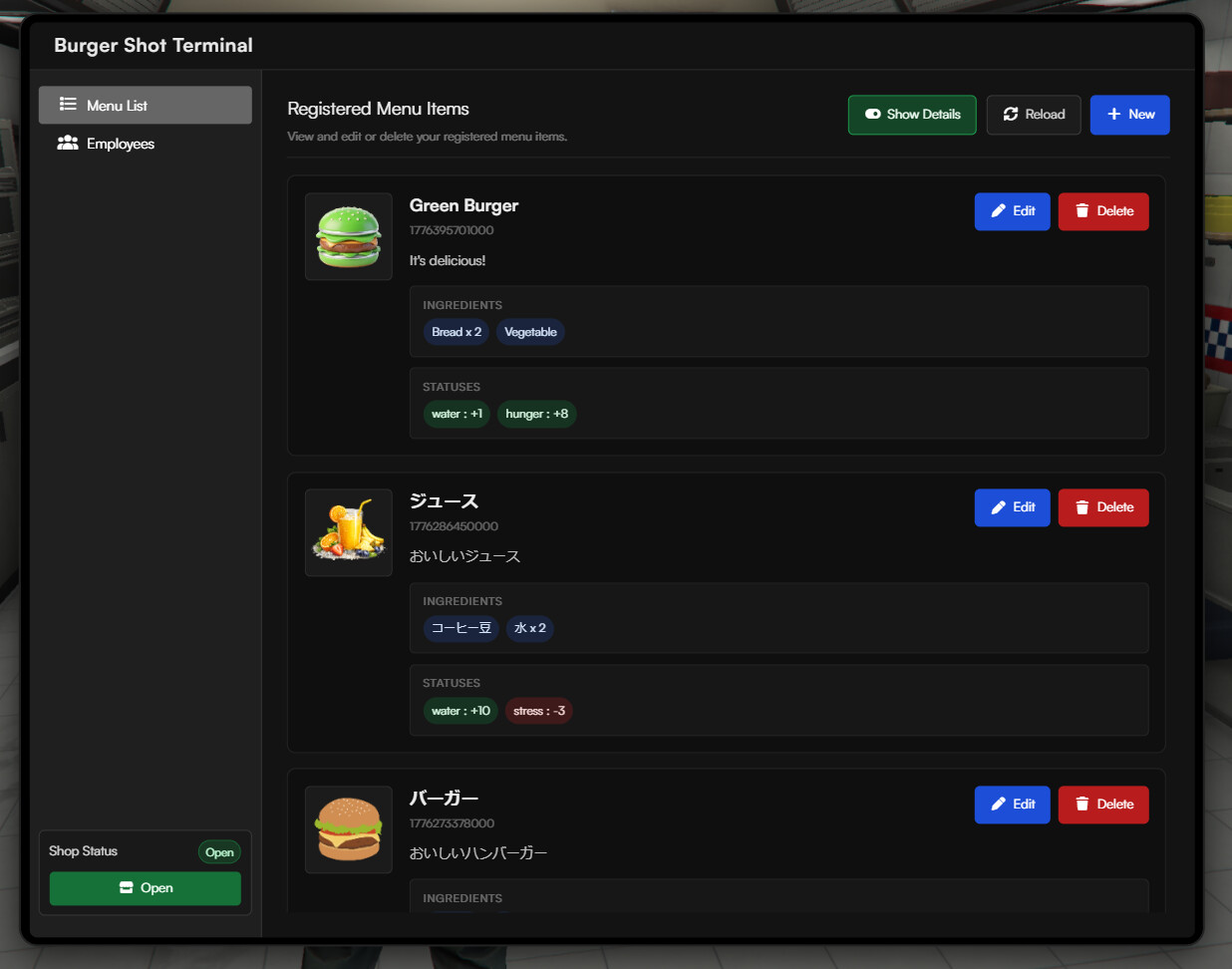Image resolution: width=1232 pixels, height=969 pixels.
Task: Click the Menu List list icon
Action: (68, 105)
